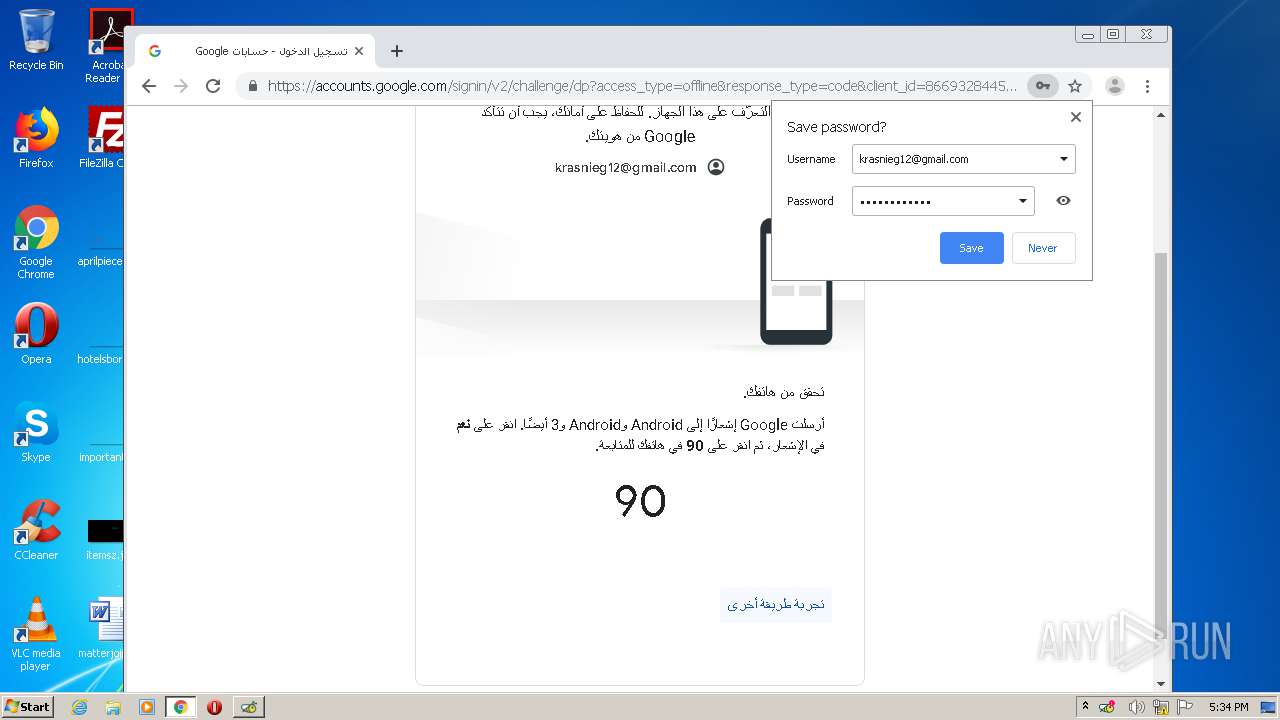Open CCleaner desktop icon
The height and width of the screenshot is (720, 1280).
(x=36, y=530)
